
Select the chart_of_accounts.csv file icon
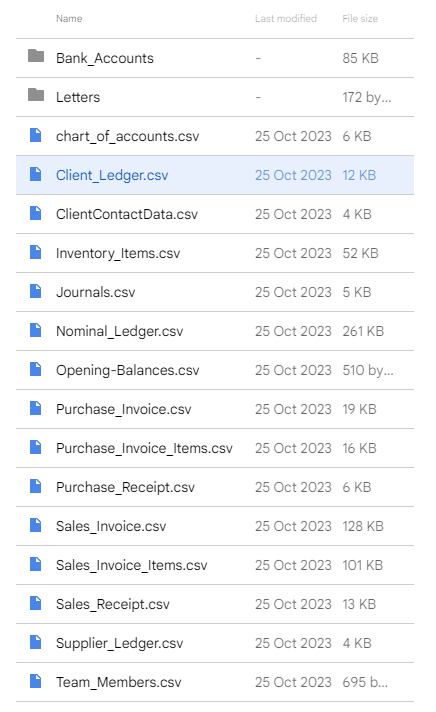click(x=35, y=135)
